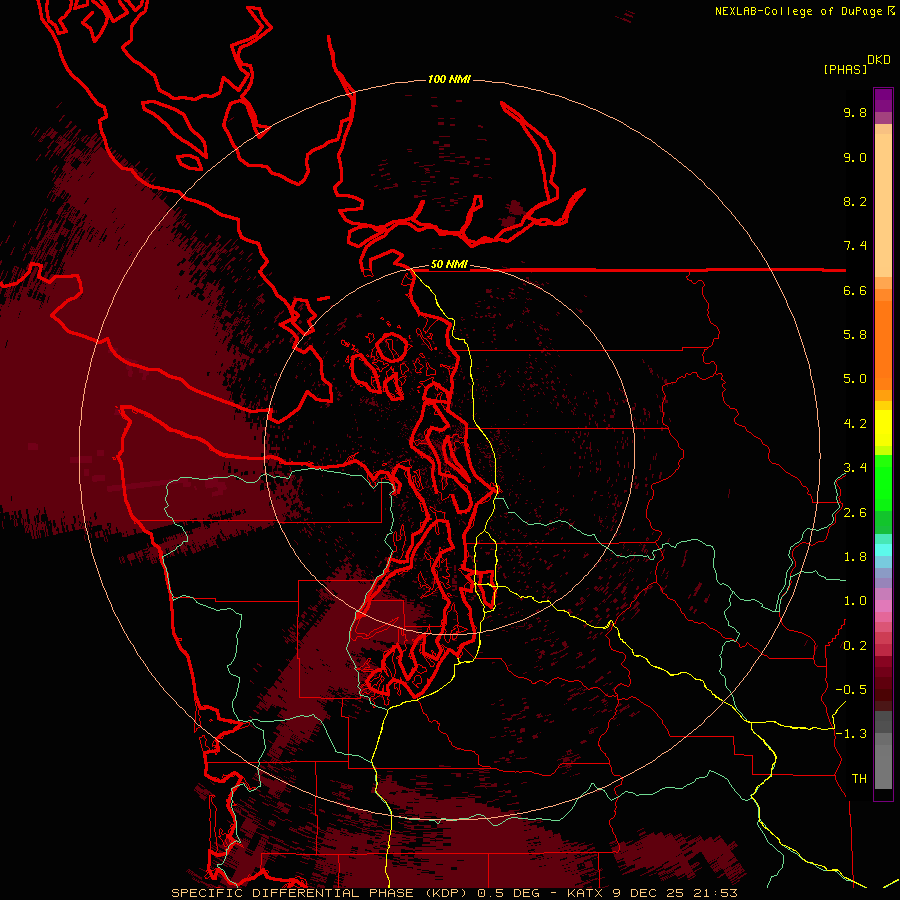Image resolution: width=900 pixels, height=900 pixels.
Task: Pick the pink band beside 1.0
Action: coord(883,606)
